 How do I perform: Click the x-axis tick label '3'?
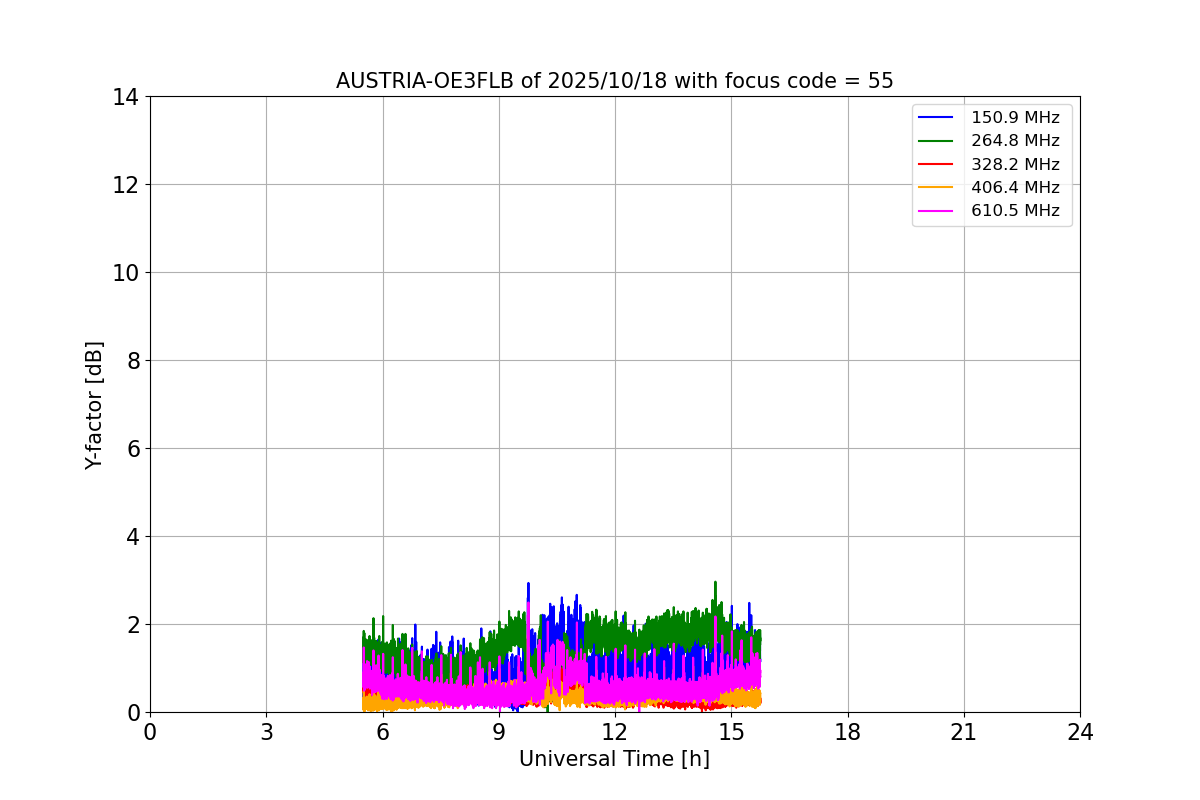click(266, 732)
